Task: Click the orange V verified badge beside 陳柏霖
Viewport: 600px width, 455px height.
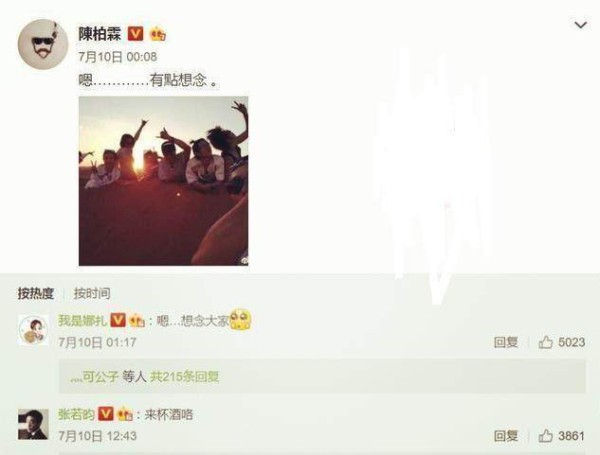Action: click(135, 34)
